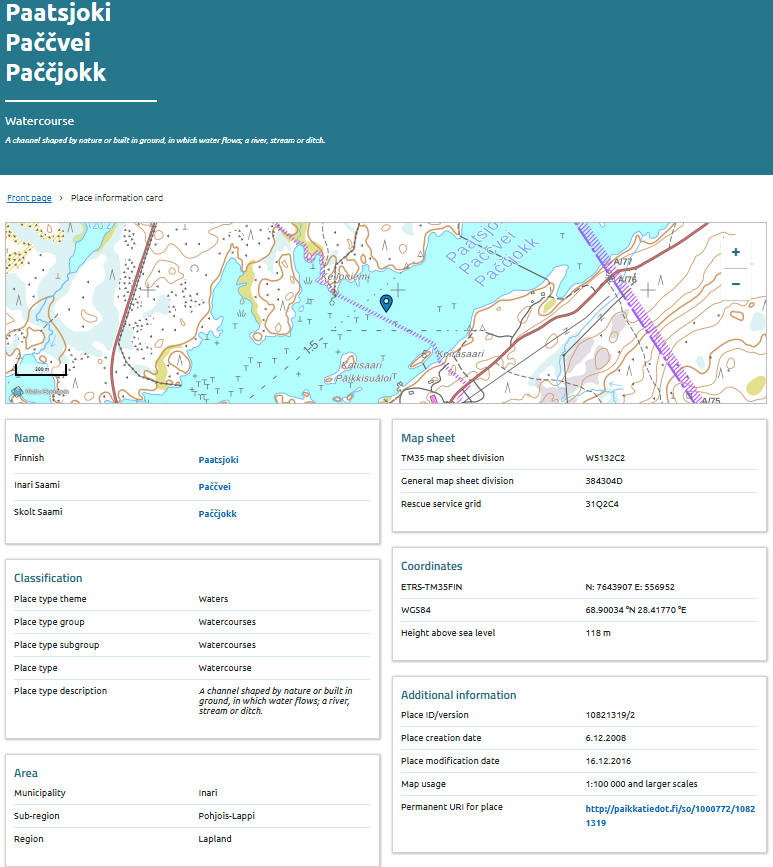Screen dimensions: 773x867
Task: Click the 'Skolt Saami' language label
Action: tap(38, 512)
